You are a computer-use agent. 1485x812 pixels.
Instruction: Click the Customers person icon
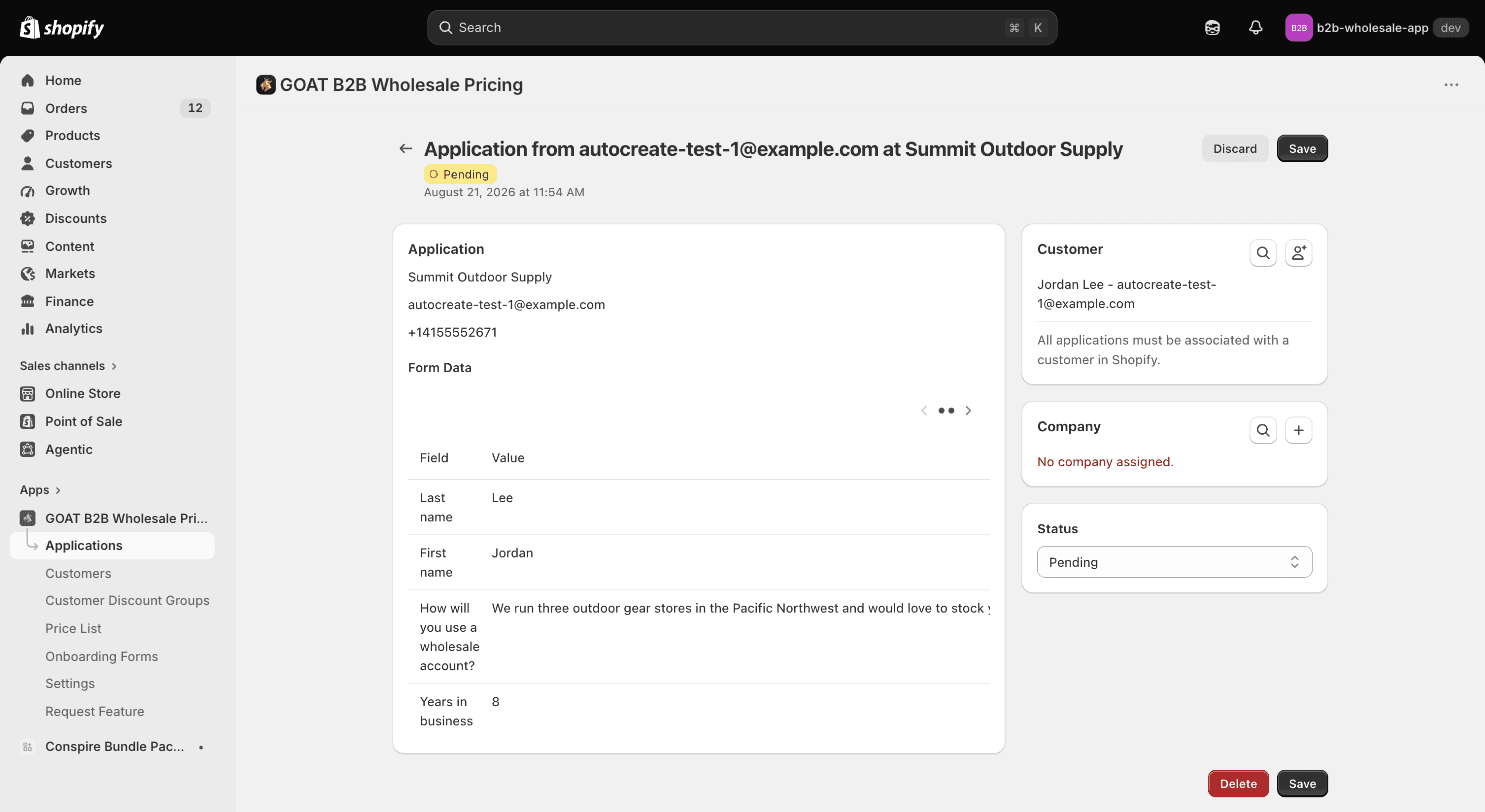(x=28, y=163)
